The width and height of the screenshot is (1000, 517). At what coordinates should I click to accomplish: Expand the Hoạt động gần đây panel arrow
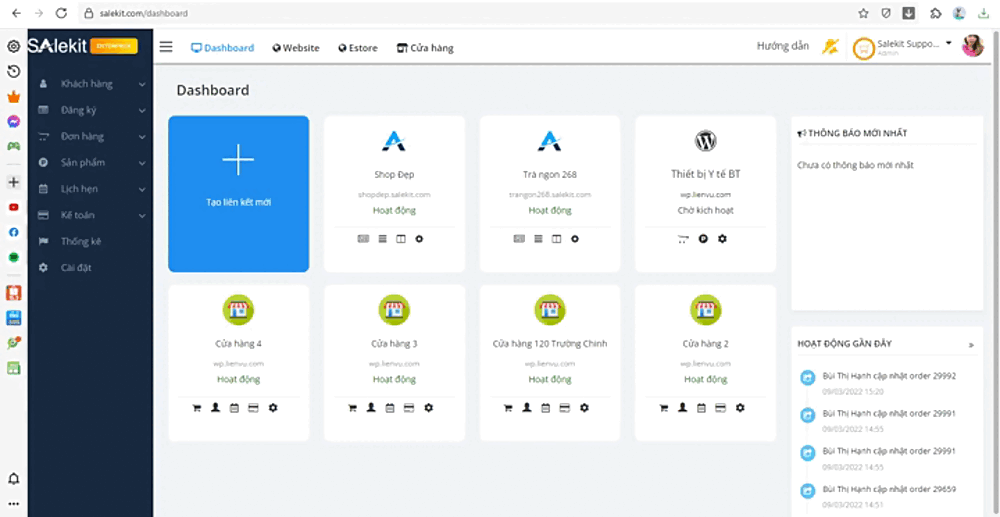point(971,345)
